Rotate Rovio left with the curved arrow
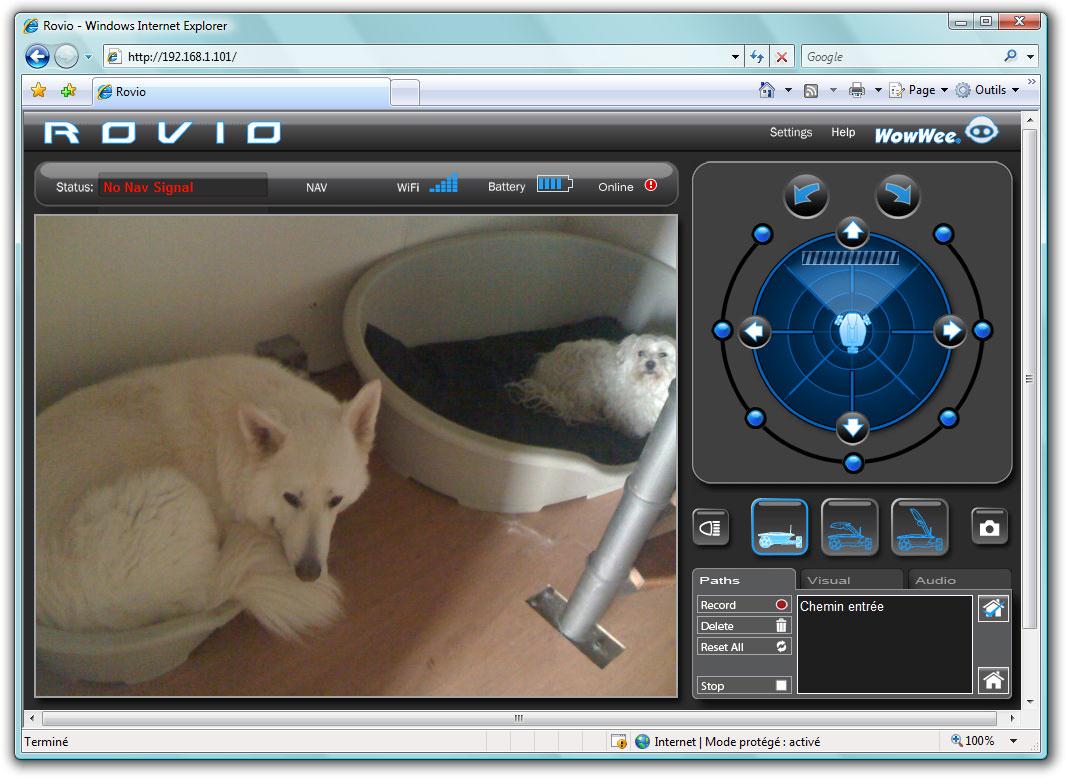Screen dimensions: 1066x778 (806, 195)
